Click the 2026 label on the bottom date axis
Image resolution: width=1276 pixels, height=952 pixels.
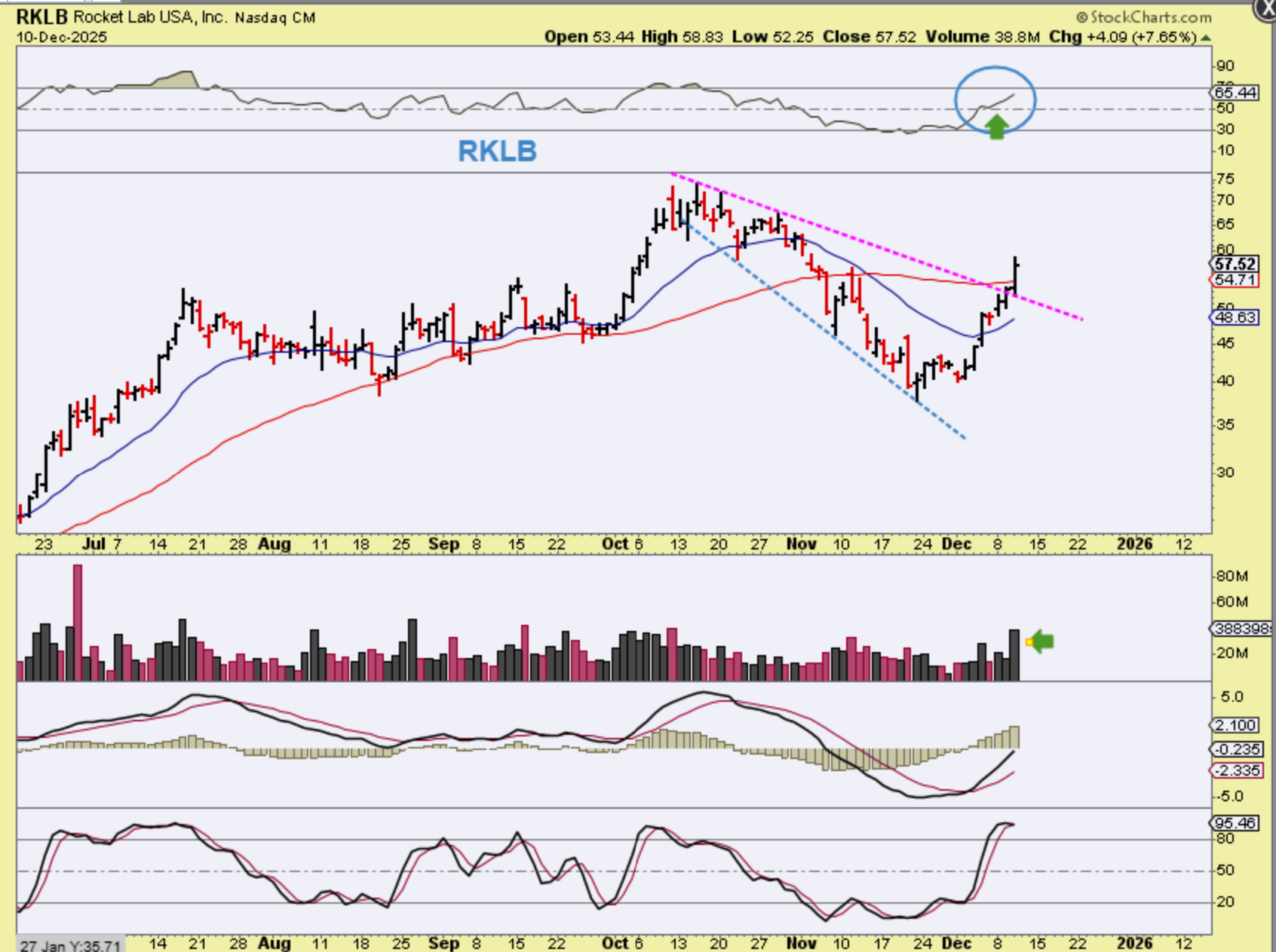point(1134,943)
